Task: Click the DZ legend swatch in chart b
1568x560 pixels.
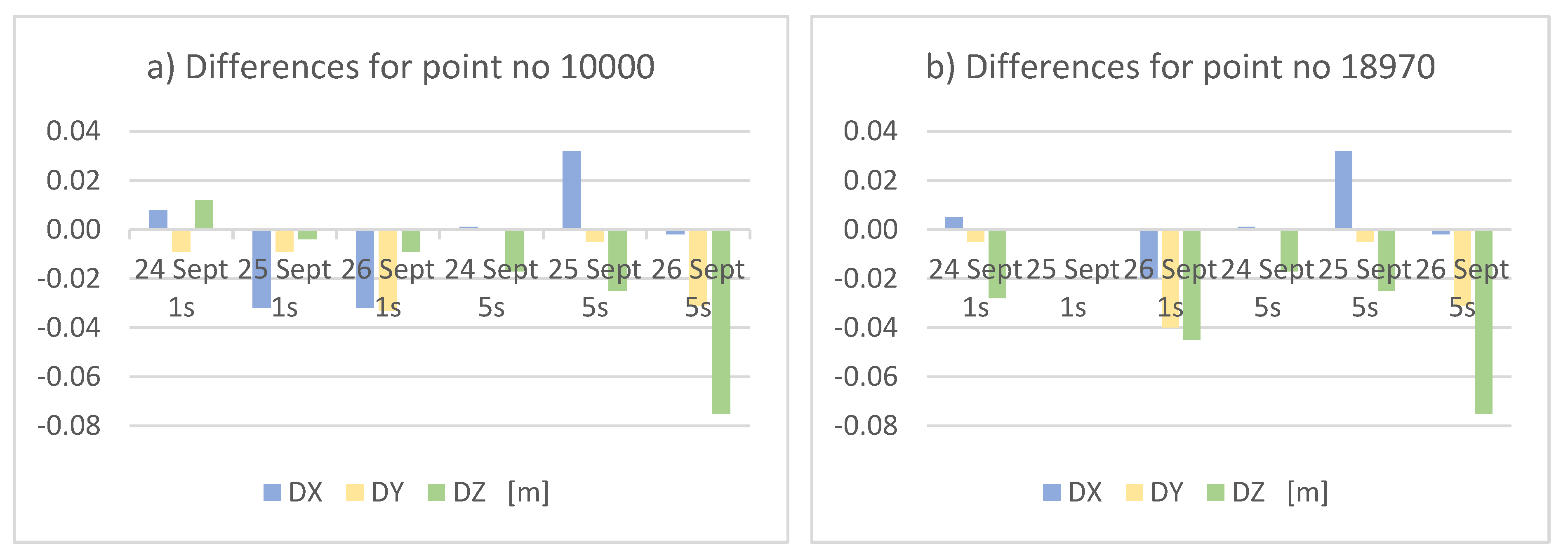Action: coord(1216,492)
